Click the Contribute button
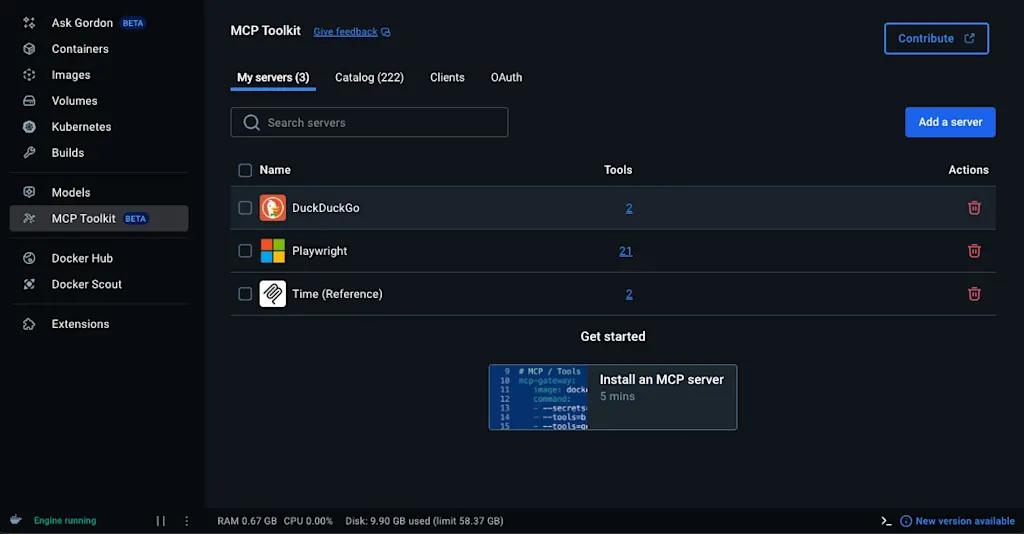 pyautogui.click(x=936, y=39)
